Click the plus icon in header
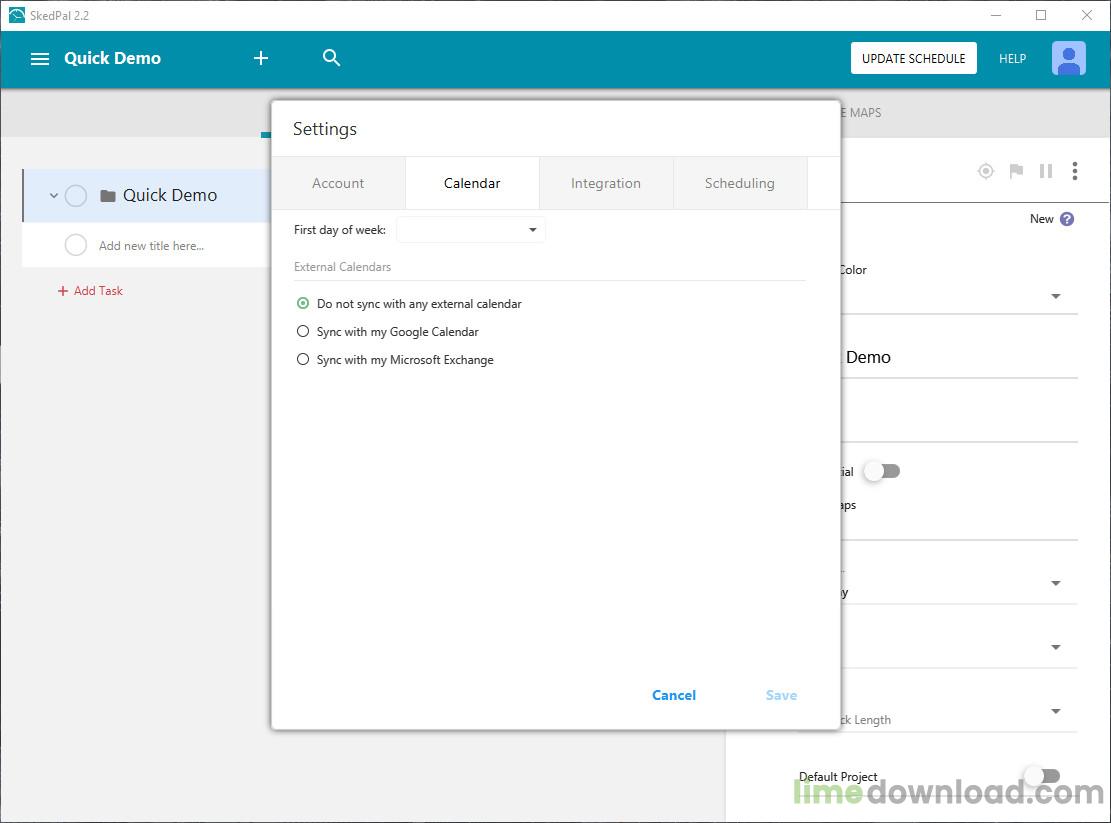1111x823 pixels. coord(261,58)
